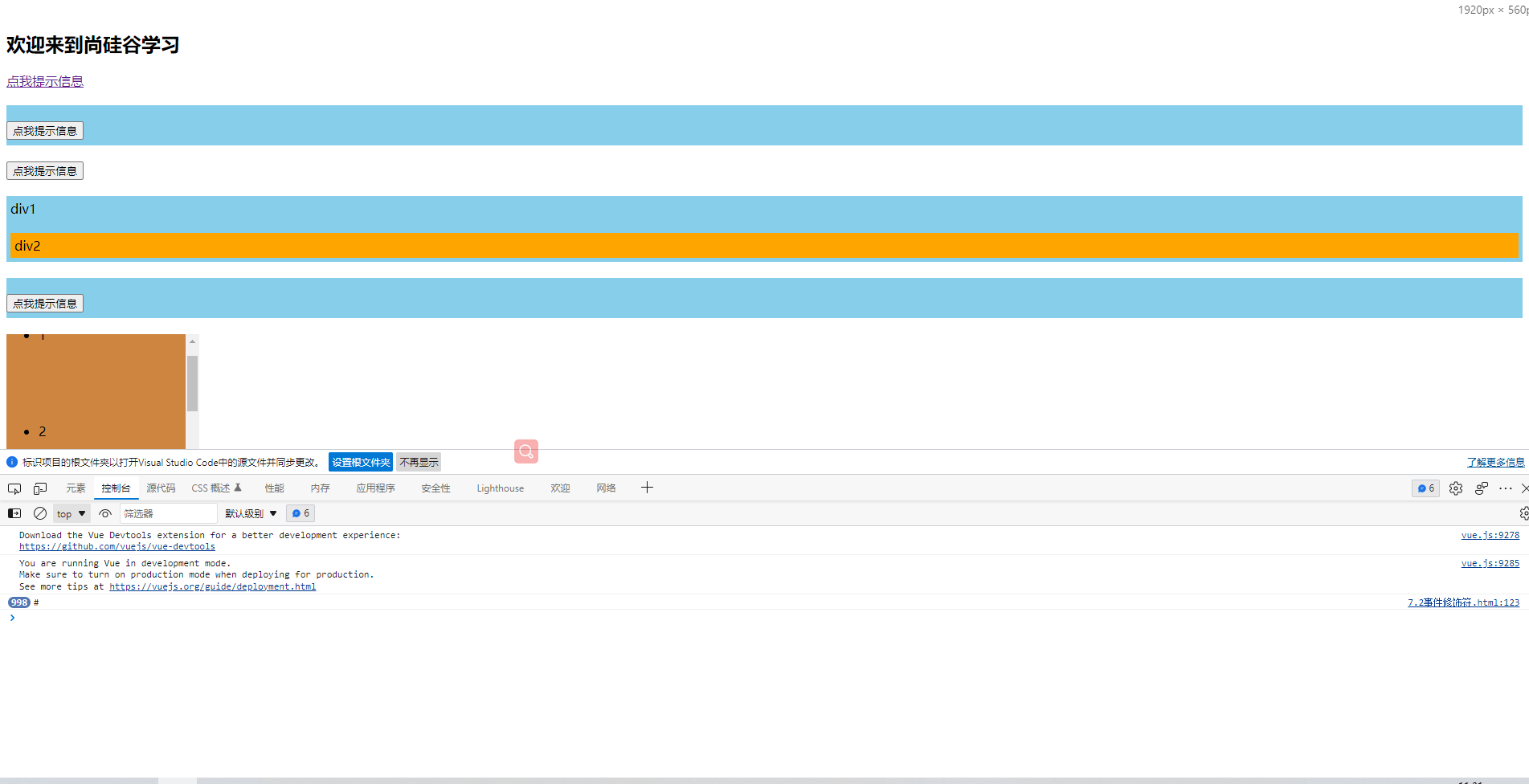
Task: Add a new DevTools tab with plus
Action: [647, 488]
